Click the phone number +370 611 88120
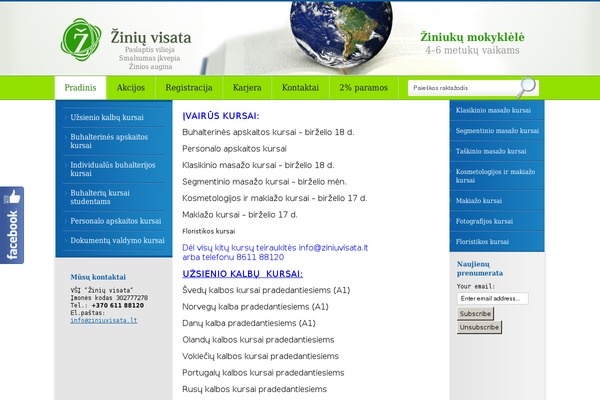Screen dimensions: 600x400 coord(118,305)
